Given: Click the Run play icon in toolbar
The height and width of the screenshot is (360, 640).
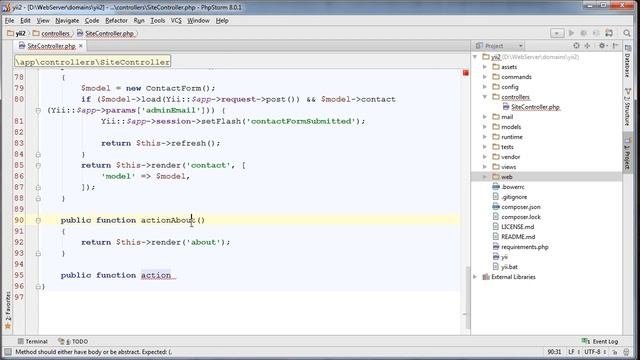Looking at the screenshot, I should tap(571, 33).
